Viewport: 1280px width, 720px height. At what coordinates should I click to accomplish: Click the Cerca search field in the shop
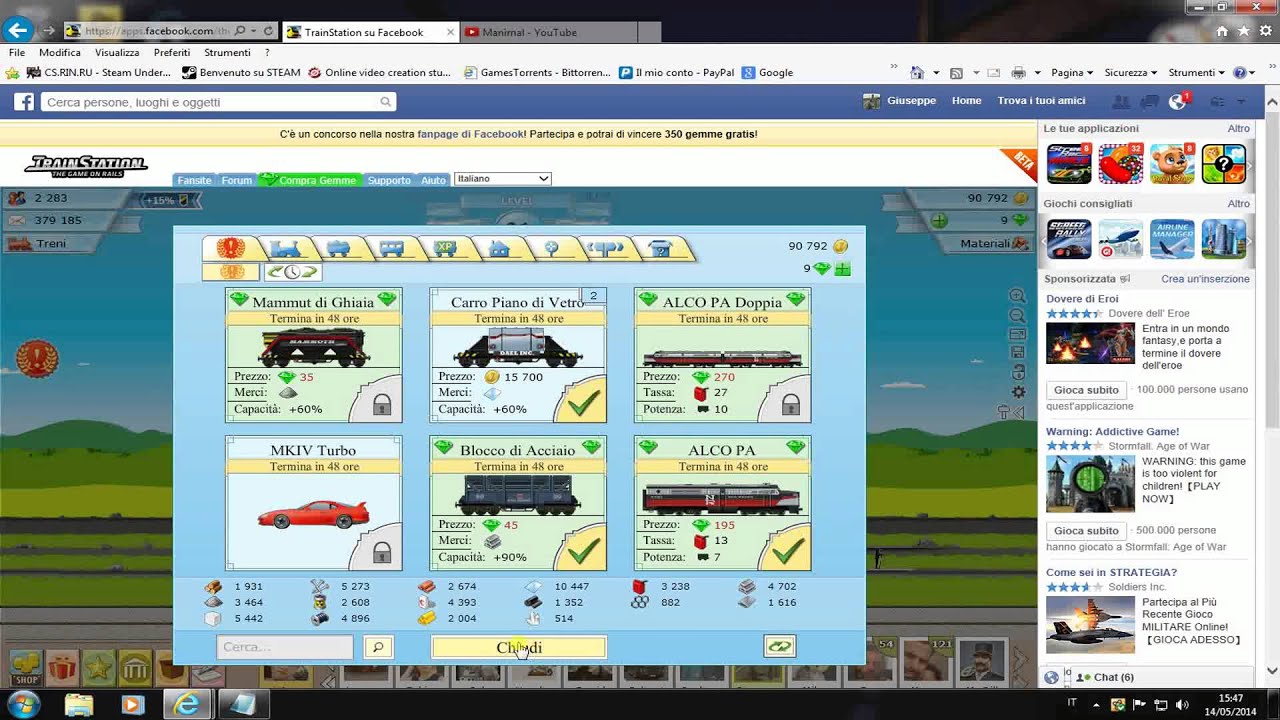(x=285, y=647)
